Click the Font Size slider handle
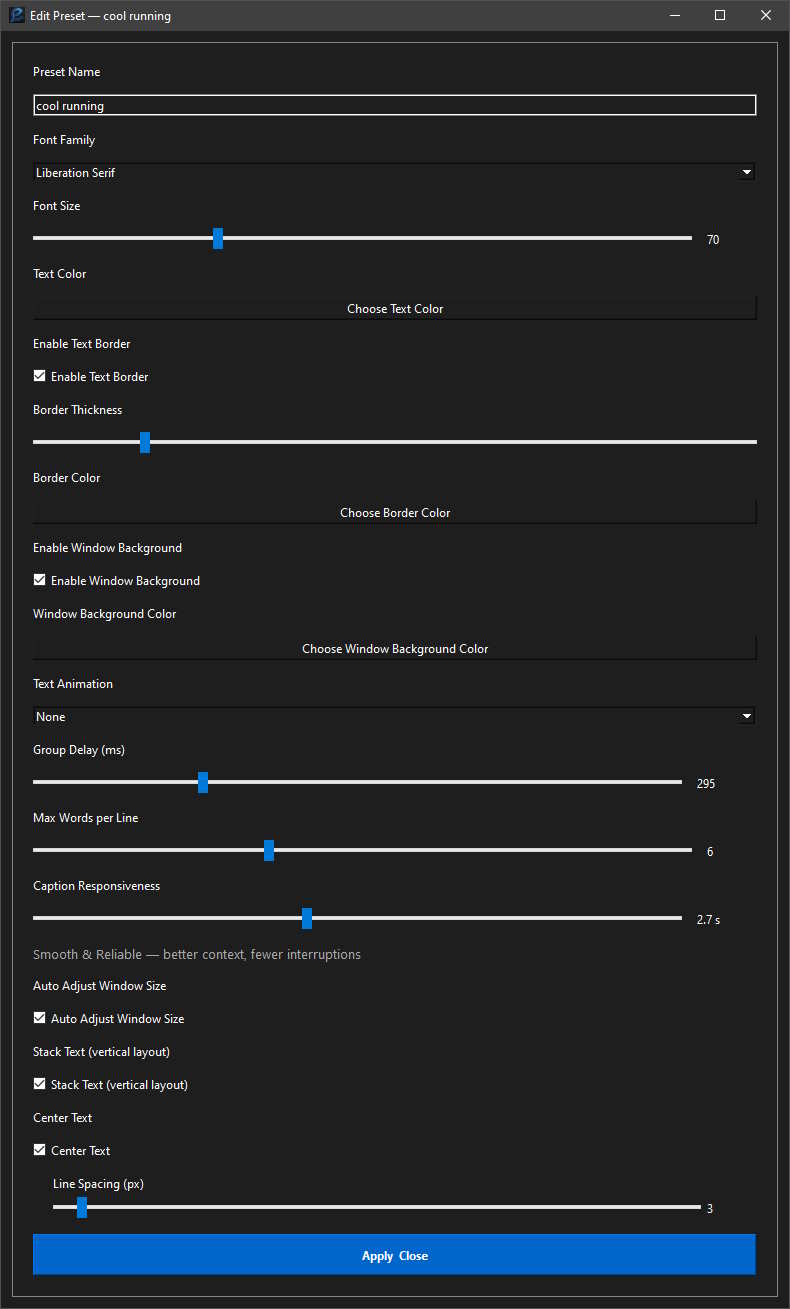 218,238
